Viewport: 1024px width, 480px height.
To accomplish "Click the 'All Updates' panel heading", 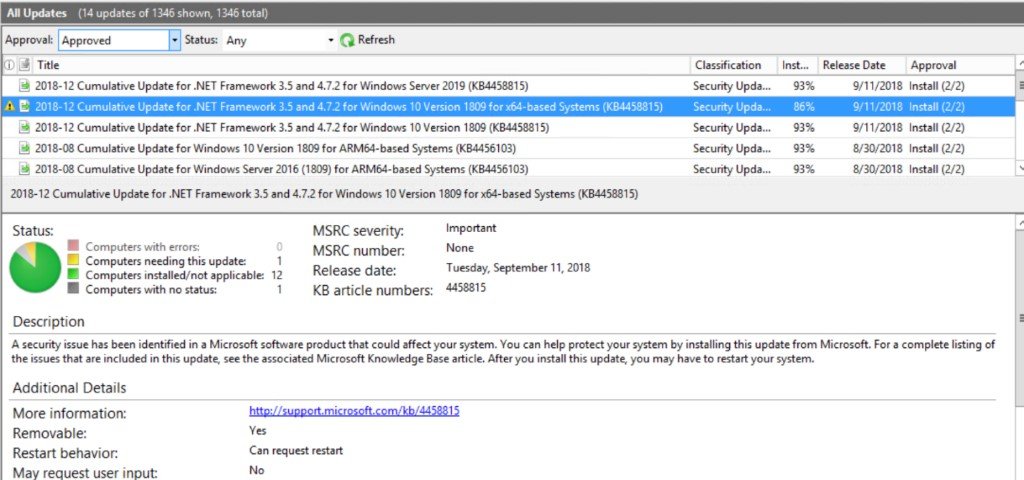I will (x=35, y=13).
